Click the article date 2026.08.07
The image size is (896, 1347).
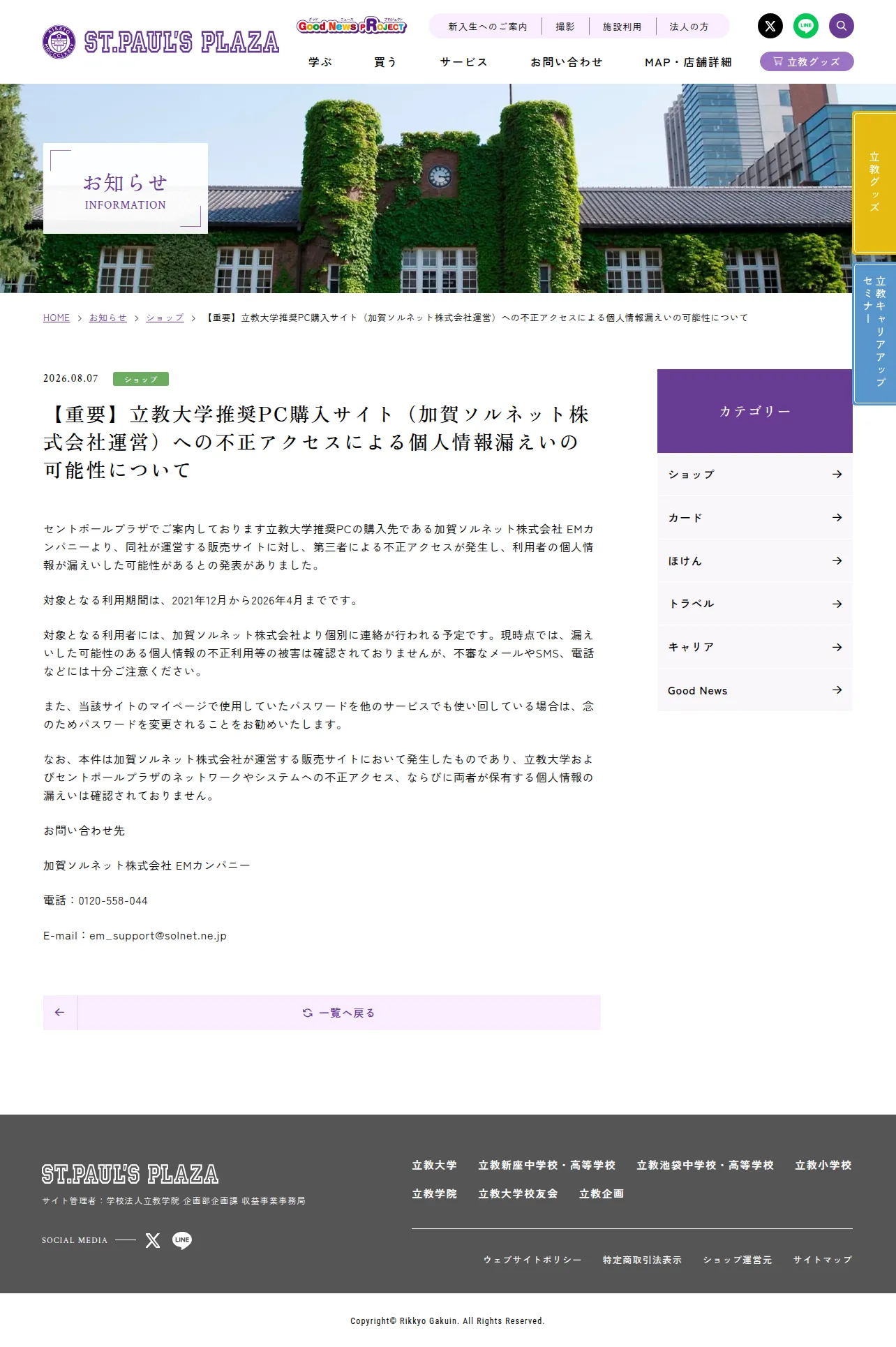point(71,379)
